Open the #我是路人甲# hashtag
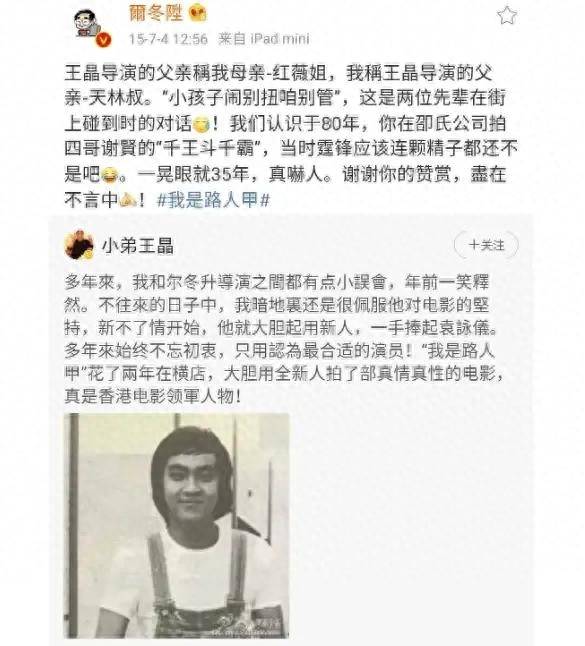Screen dimensions: 585x646 point(213,201)
